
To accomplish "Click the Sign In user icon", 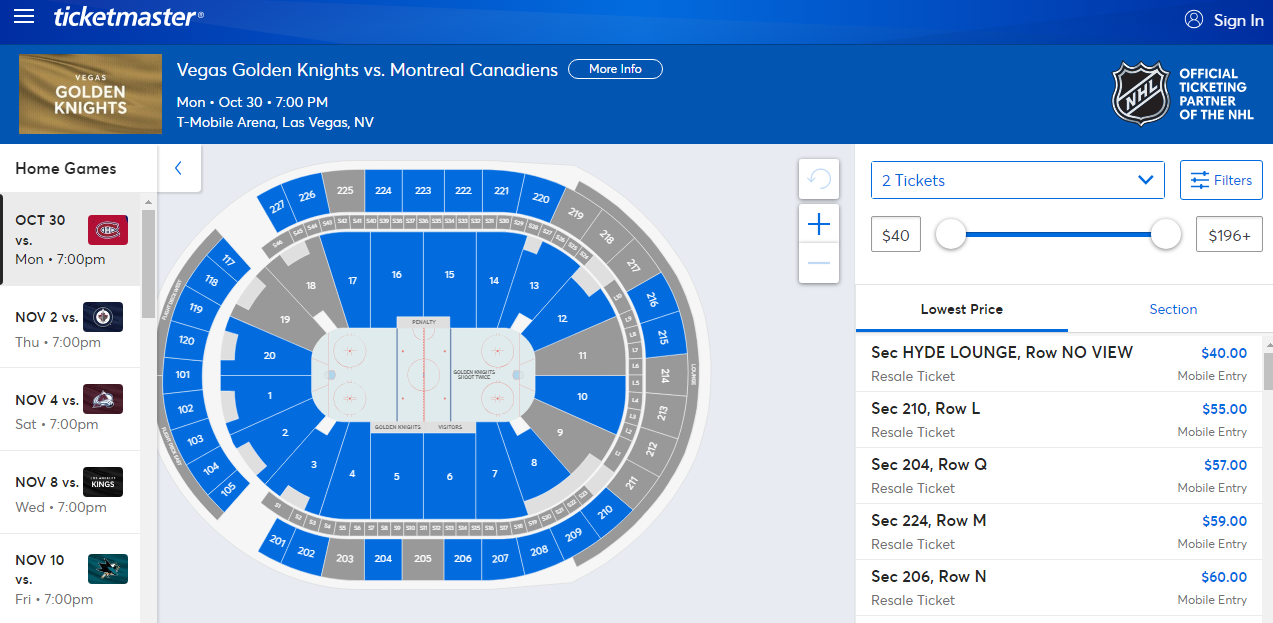I will point(1193,19).
